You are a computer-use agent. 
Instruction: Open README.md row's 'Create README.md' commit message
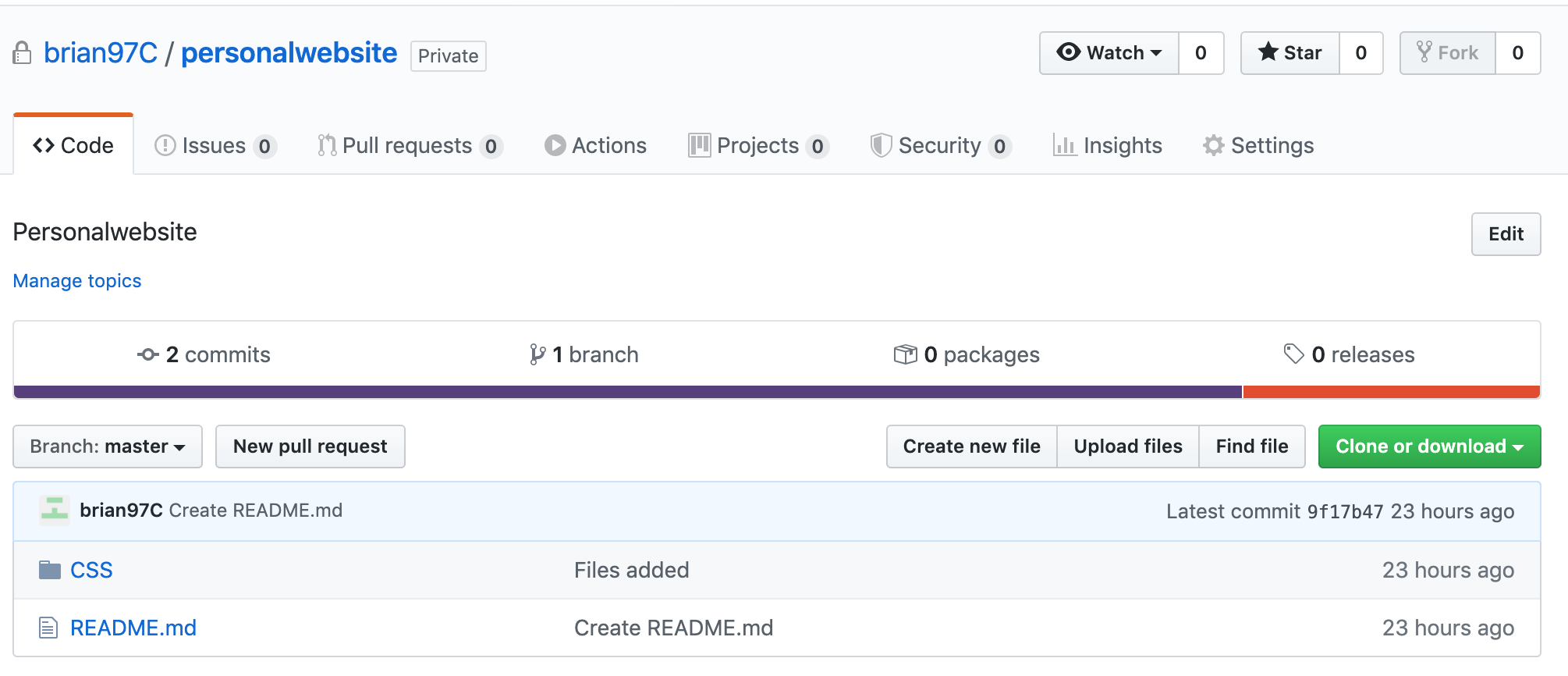(x=674, y=628)
